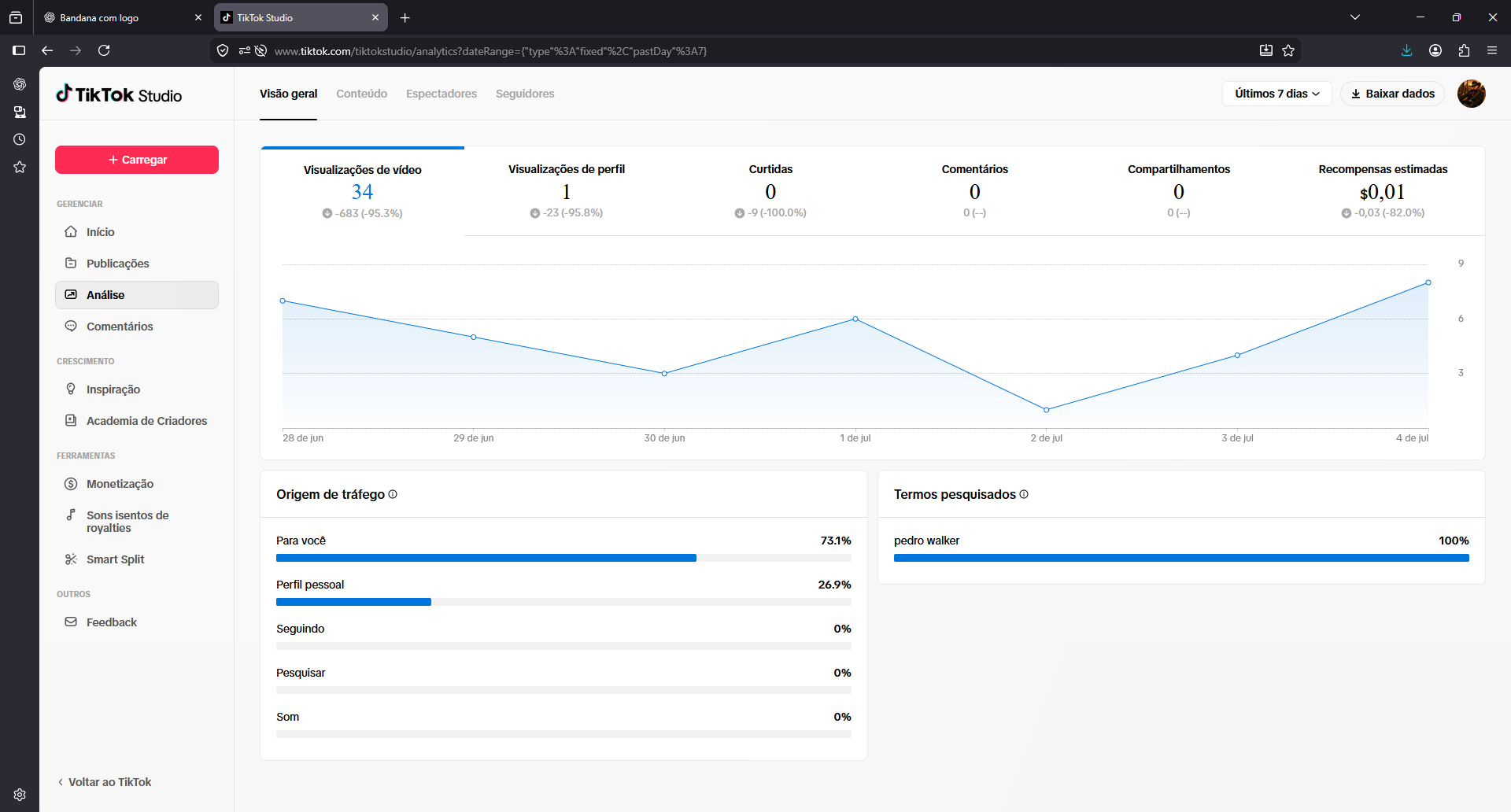Screen dimensions: 1511x812
Task: Click the Carregar upload button
Action: (137, 160)
